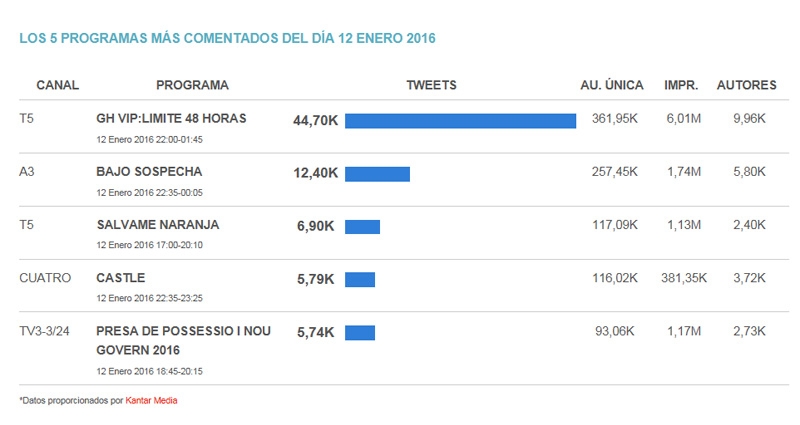Click the AU. ÚNICA column header

pos(611,86)
